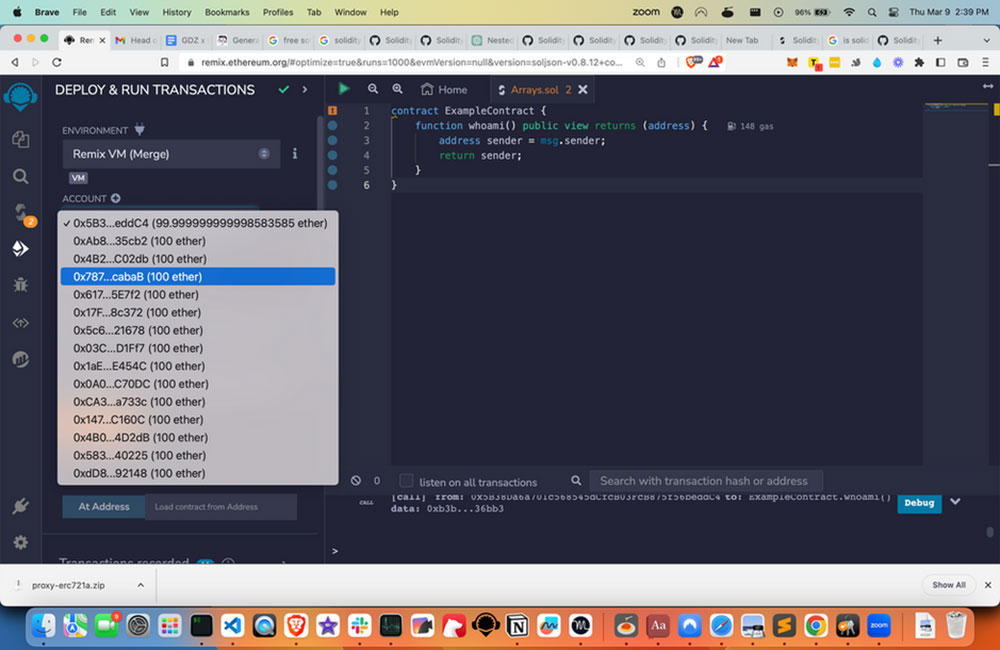This screenshot has height=650, width=1000.
Task: Toggle the breakpoint dot on line 2
Action: (x=332, y=126)
